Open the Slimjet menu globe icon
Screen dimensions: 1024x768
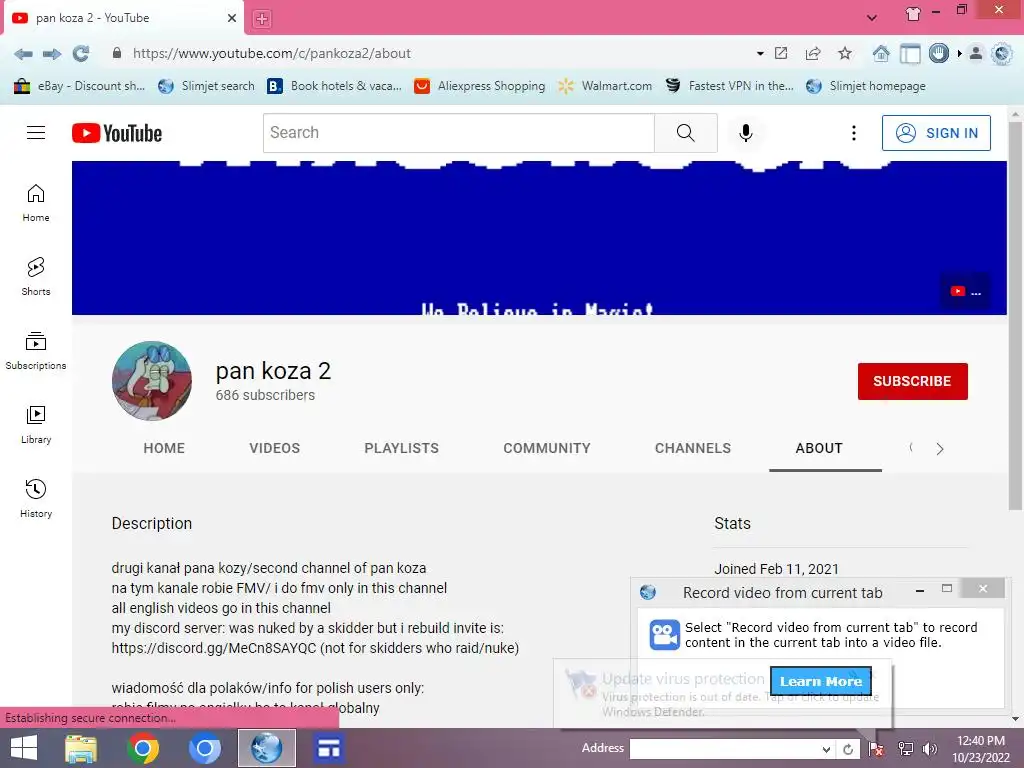[1002, 53]
